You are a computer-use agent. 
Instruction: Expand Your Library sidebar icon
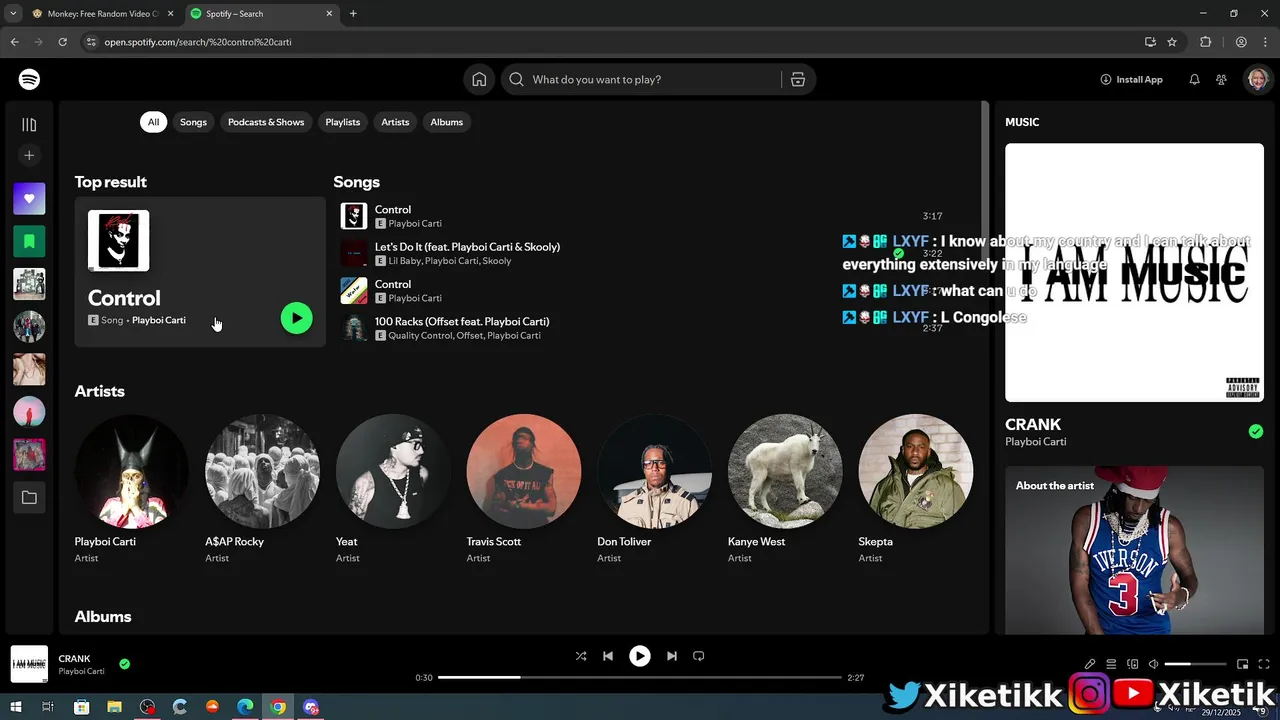coord(29,125)
